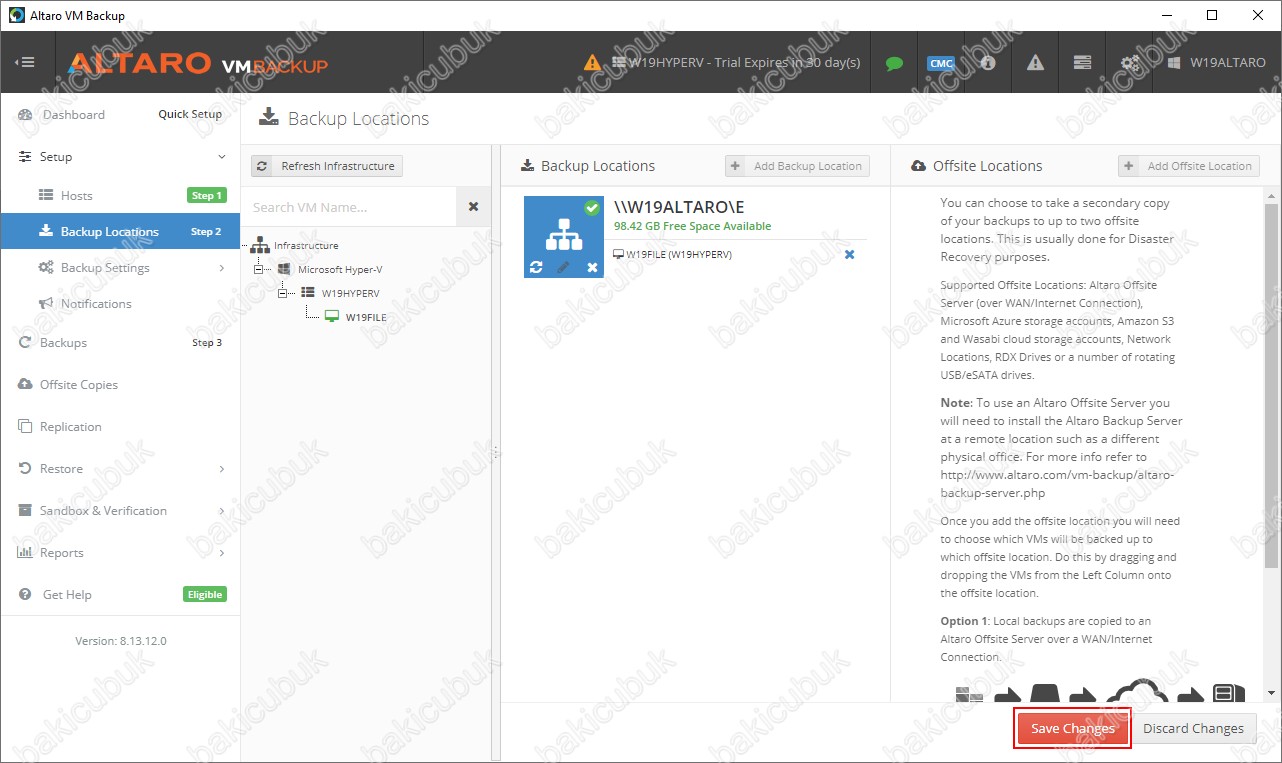Screen dimensions: 1282x763
Task: Select Backup Locations Step 2 menu item
Action: (x=120, y=231)
